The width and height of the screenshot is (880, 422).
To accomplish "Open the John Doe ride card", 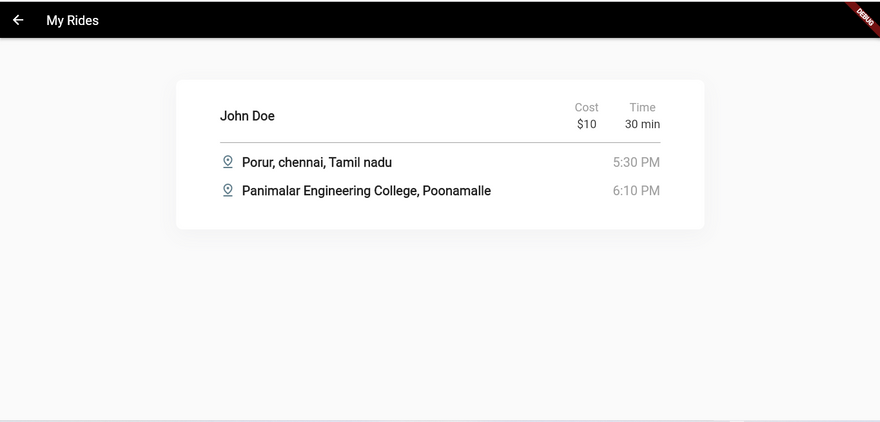I will tap(440, 154).
